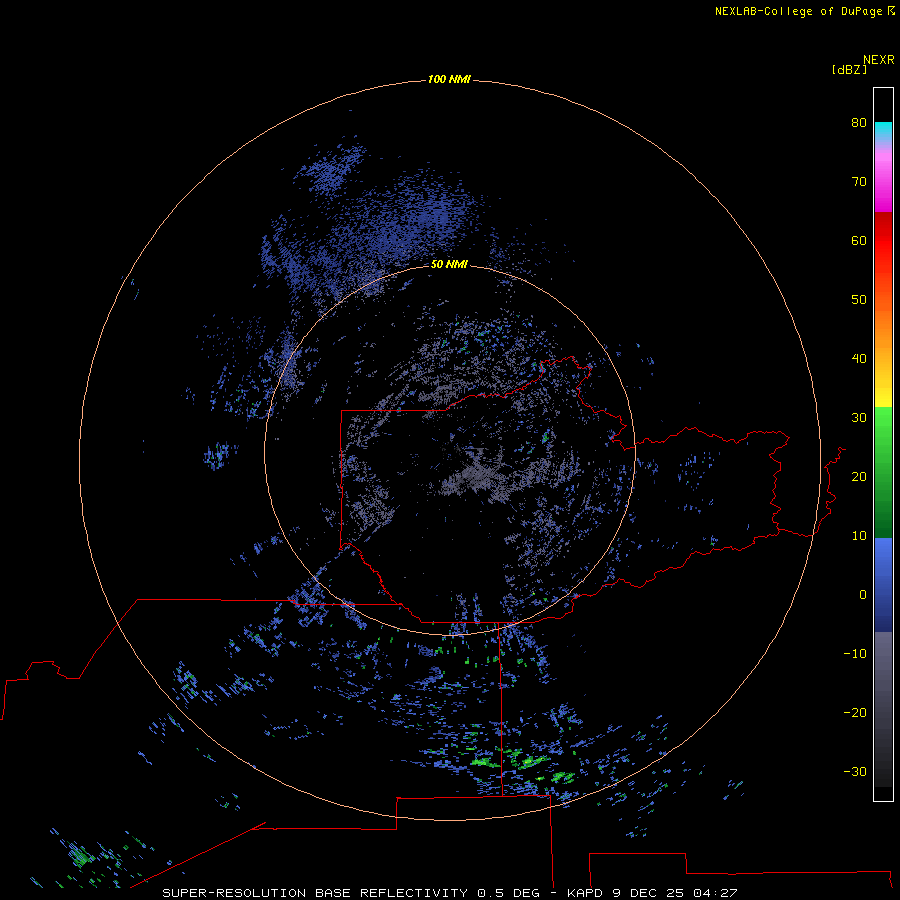Click the 40 dBZ scale value

coord(859,358)
